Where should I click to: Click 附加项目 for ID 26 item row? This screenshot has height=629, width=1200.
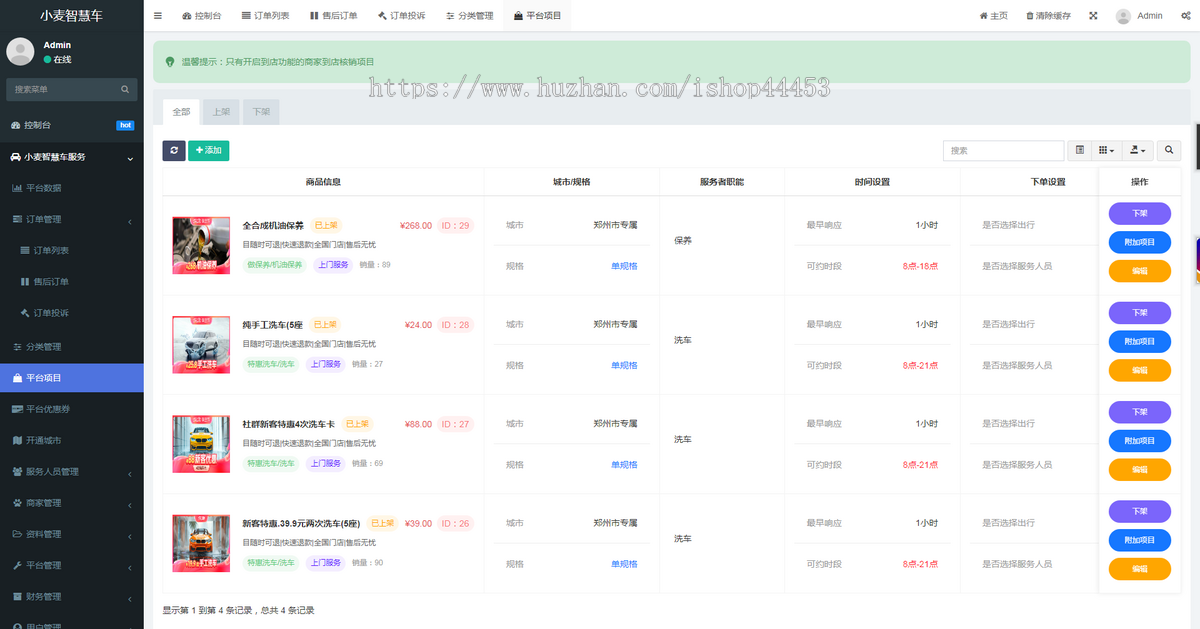pyautogui.click(x=1139, y=540)
